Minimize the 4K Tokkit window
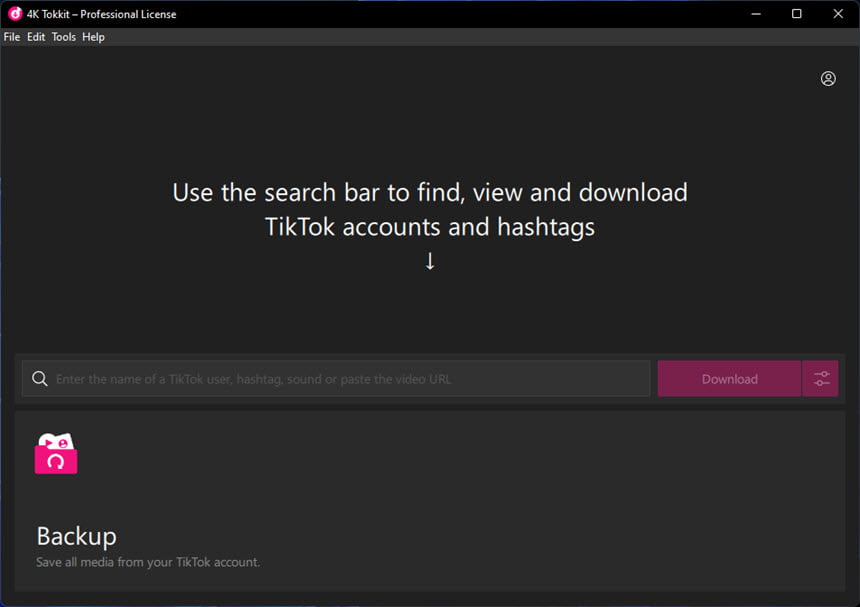 pyautogui.click(x=756, y=14)
